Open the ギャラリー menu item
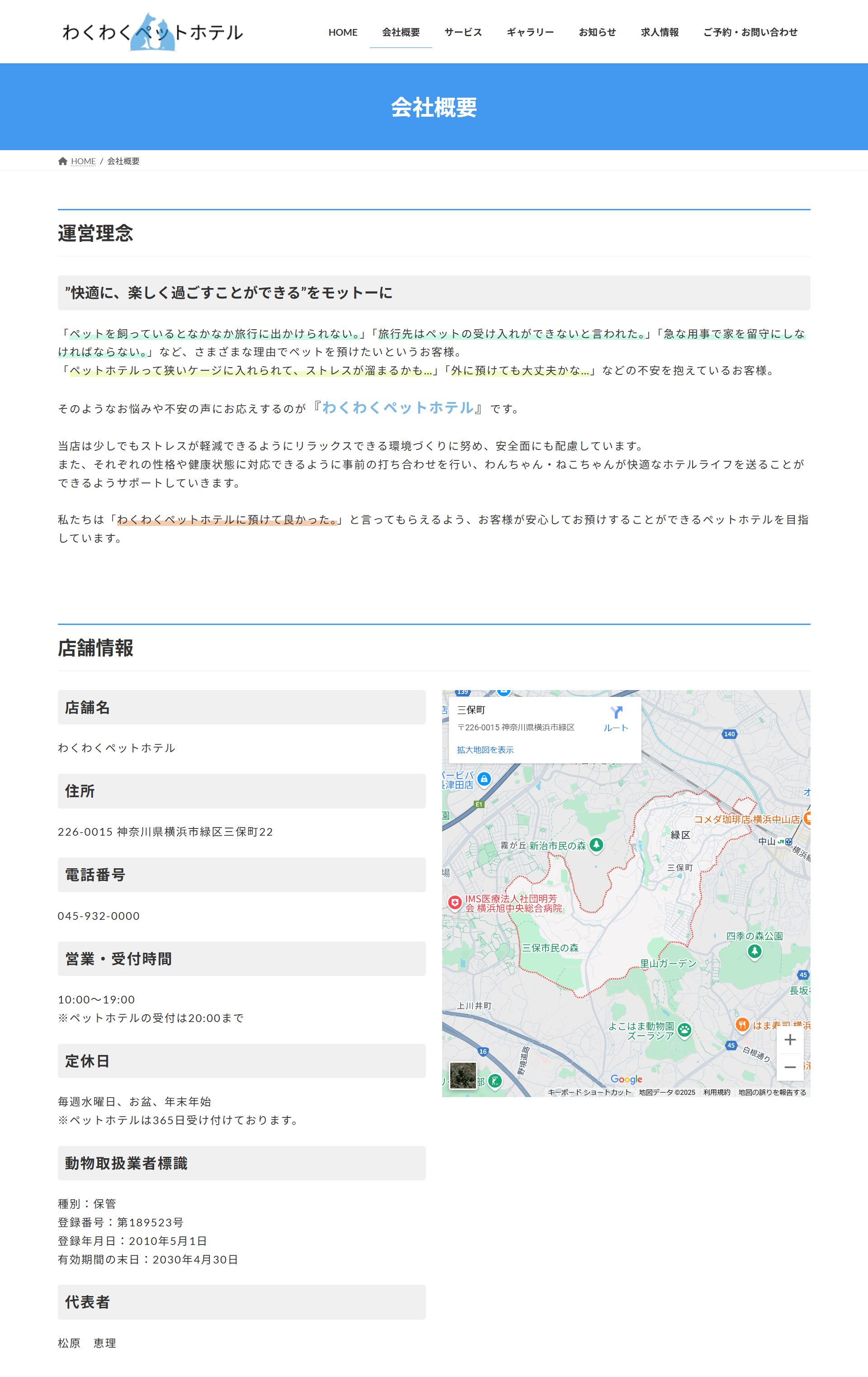The width and height of the screenshot is (868, 1377). tap(530, 33)
